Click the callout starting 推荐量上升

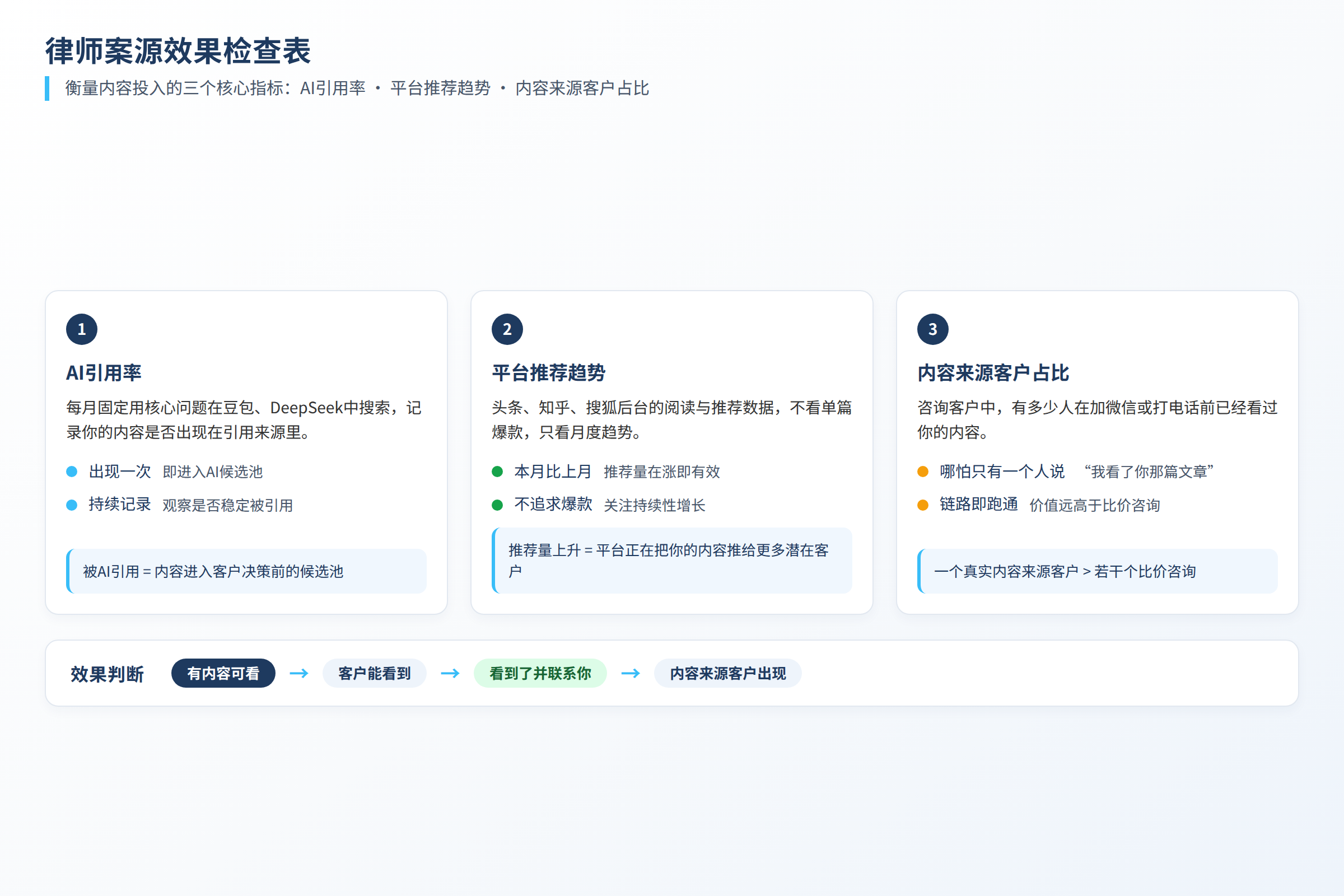tap(672, 561)
